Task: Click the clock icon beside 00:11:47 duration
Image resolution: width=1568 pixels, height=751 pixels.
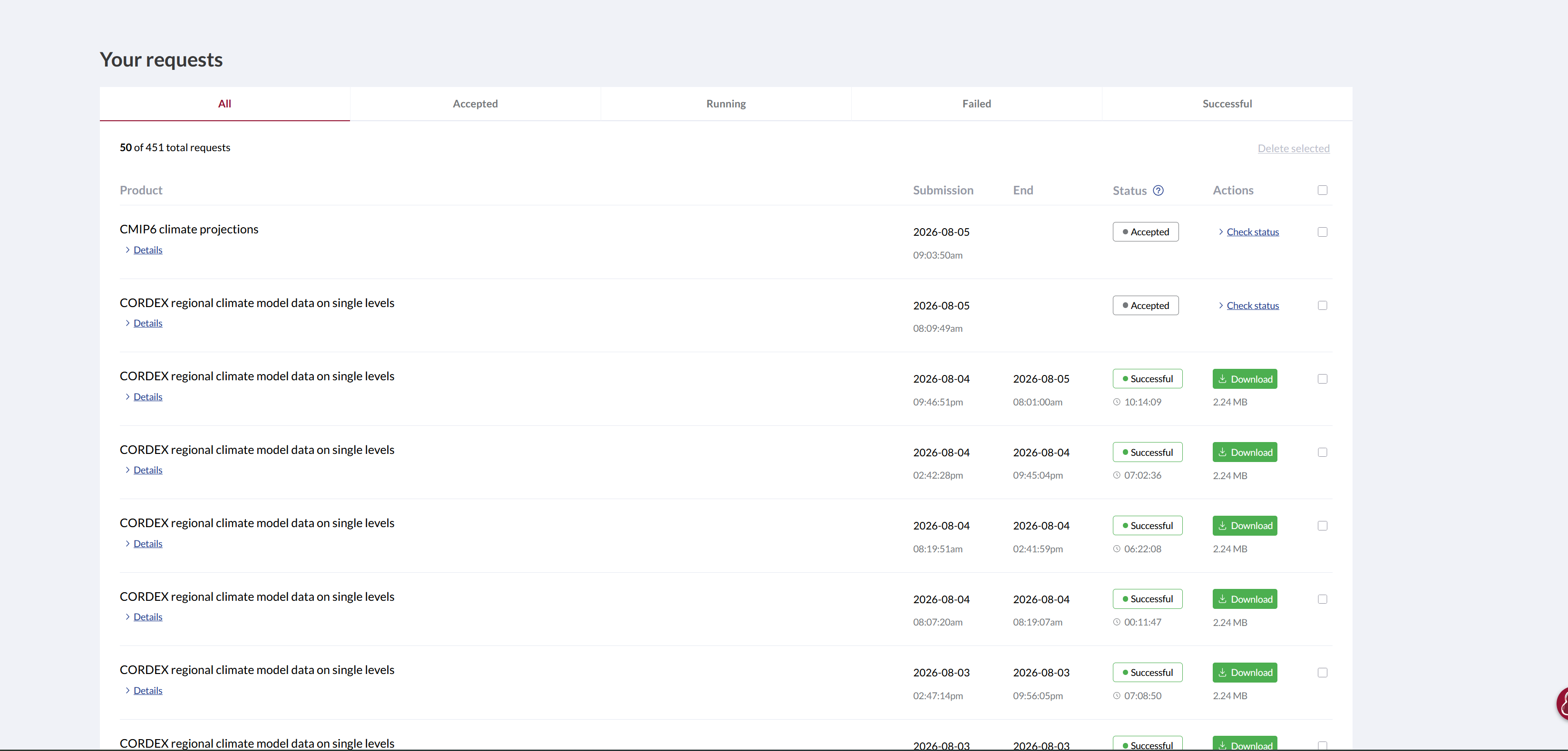Action: (1117, 622)
